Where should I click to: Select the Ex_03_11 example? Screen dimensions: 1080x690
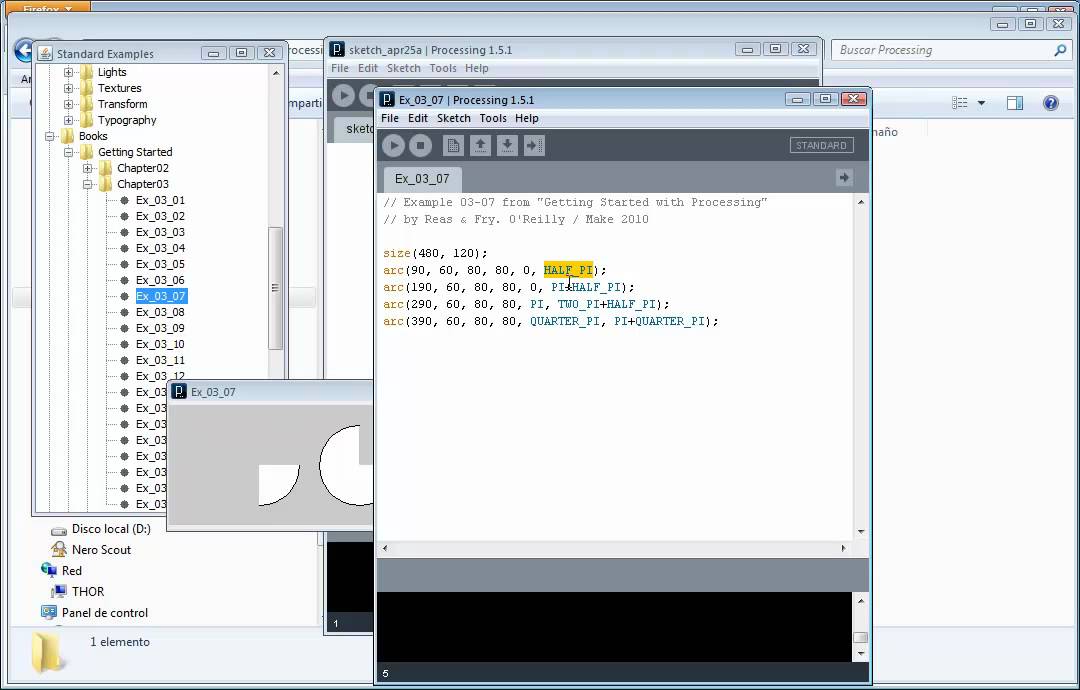point(160,360)
